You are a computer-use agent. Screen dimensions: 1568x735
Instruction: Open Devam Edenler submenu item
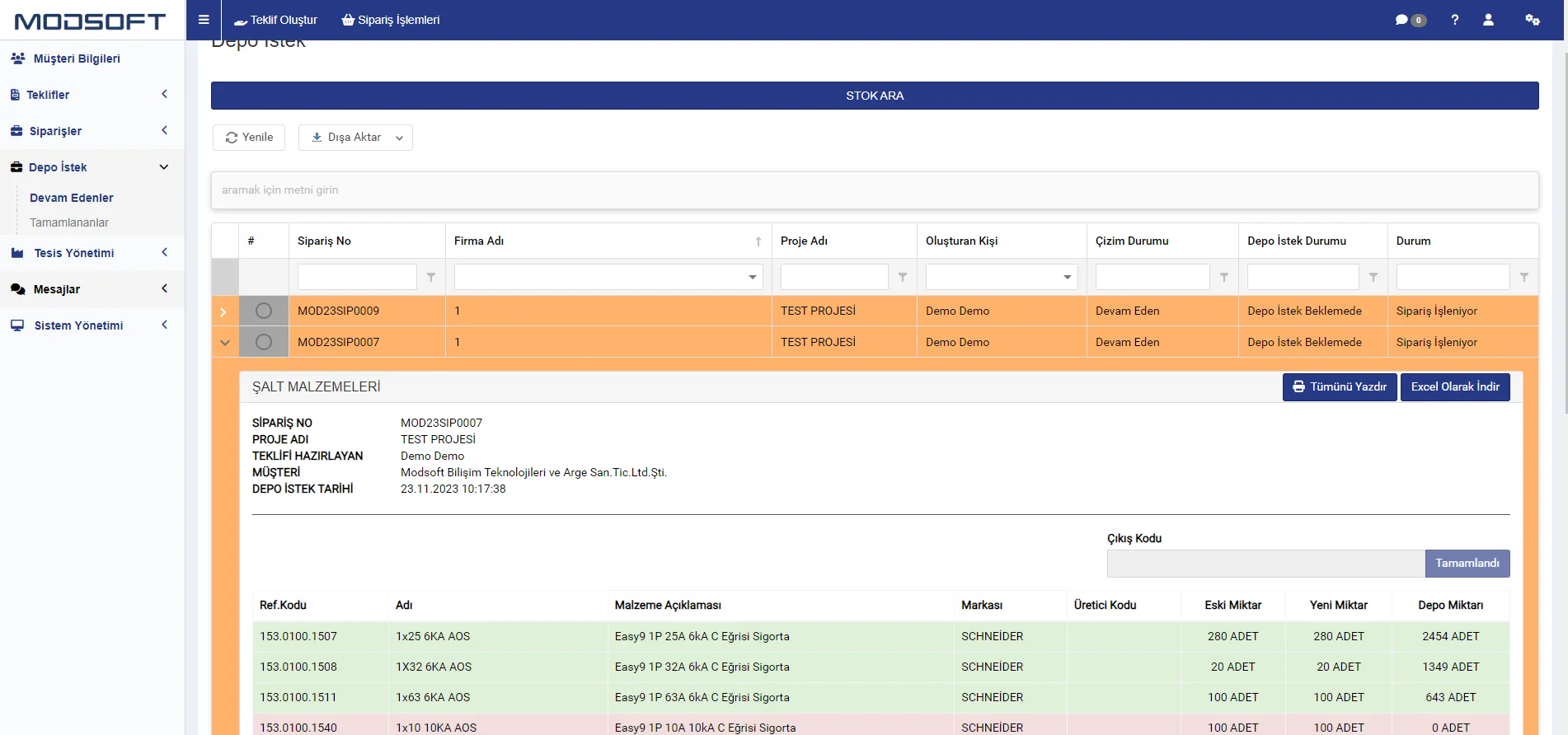click(72, 198)
